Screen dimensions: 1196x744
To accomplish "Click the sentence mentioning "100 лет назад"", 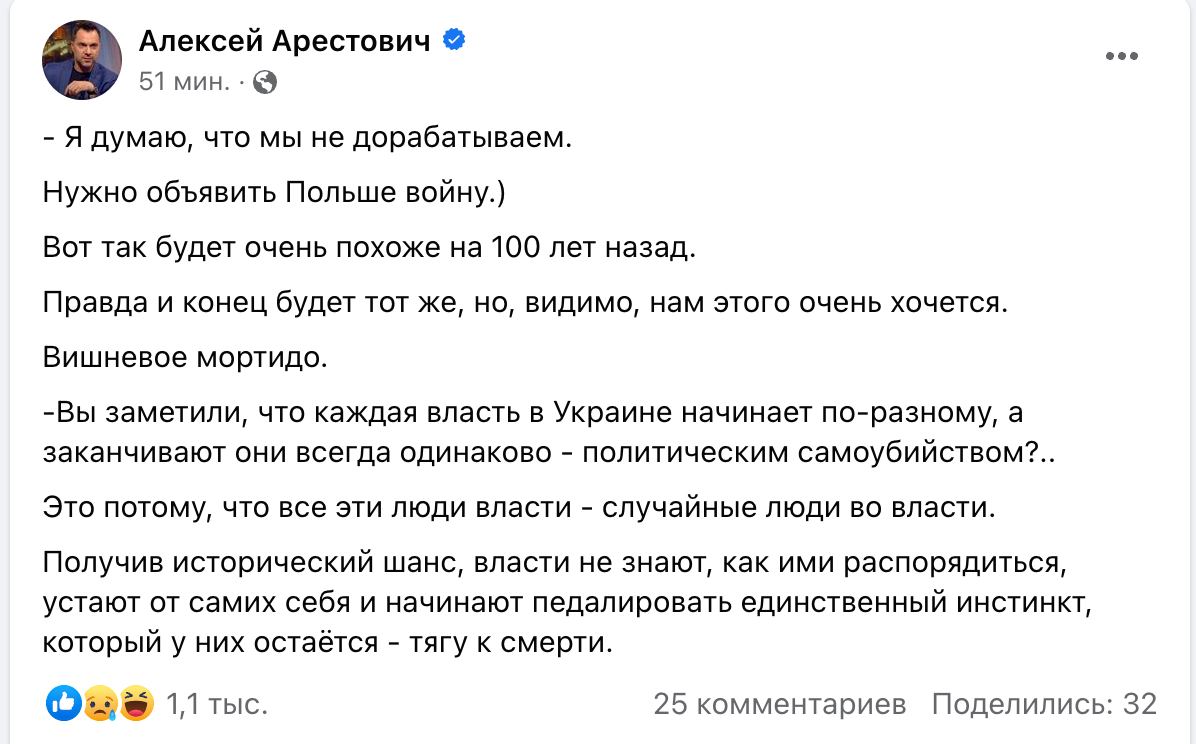I will pyautogui.click(x=368, y=247).
